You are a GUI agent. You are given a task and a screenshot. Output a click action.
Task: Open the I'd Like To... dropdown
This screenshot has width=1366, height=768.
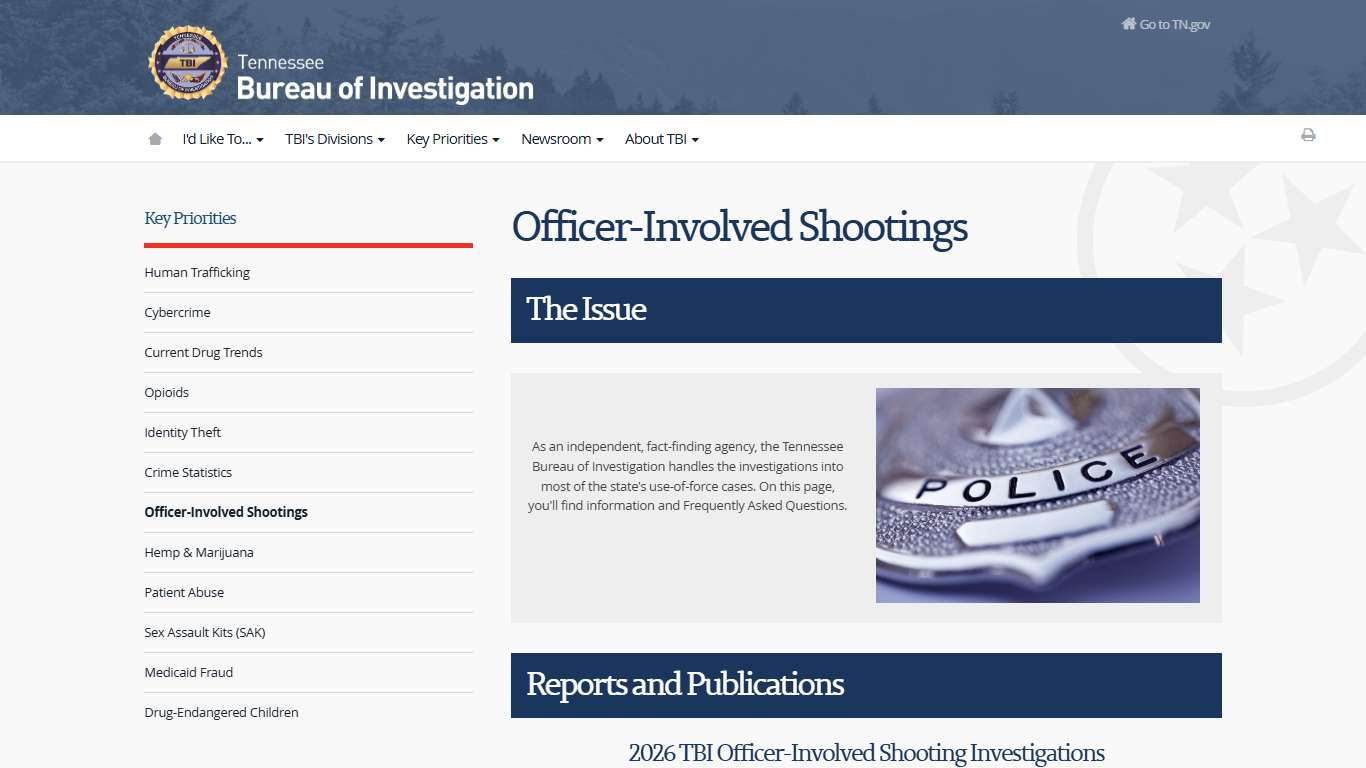coord(222,139)
